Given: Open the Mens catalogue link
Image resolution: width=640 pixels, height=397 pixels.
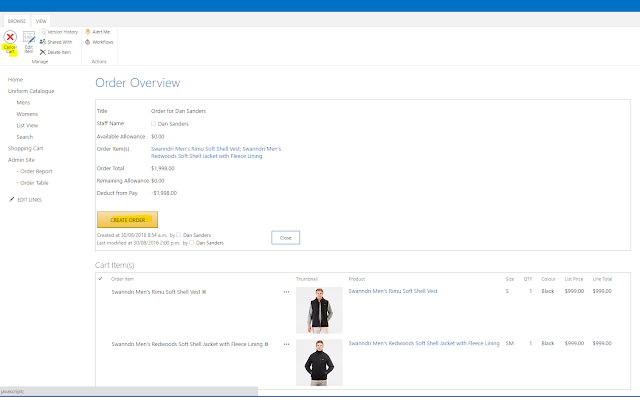Looking at the screenshot, I should 23,102.
